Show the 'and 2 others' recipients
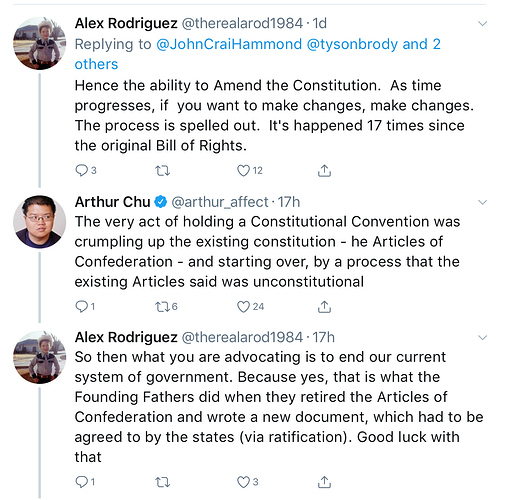Viewport: 510px width, 500px height. click(257, 54)
